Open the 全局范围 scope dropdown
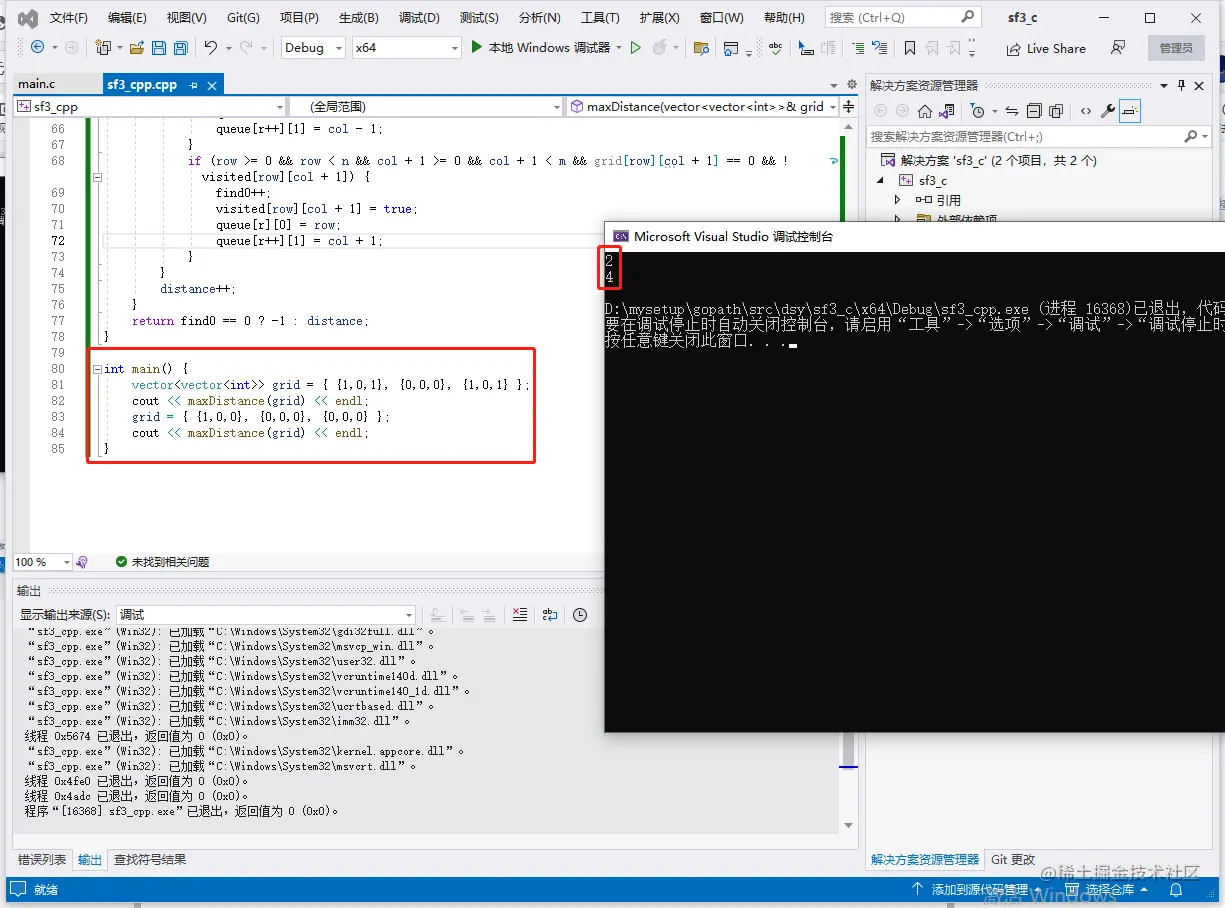1225x908 pixels. 427,106
